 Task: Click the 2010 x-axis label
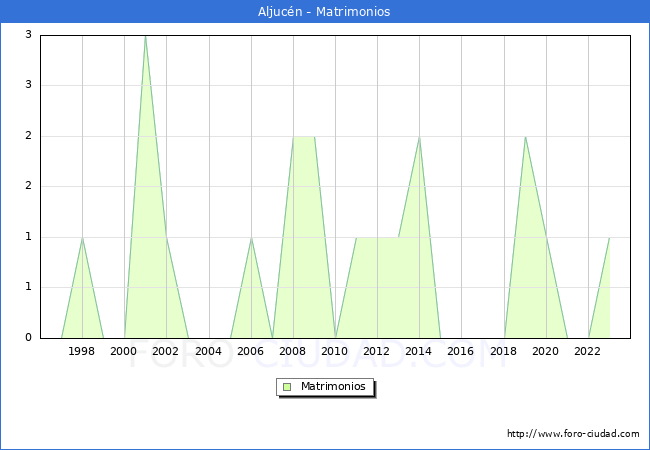(x=335, y=351)
